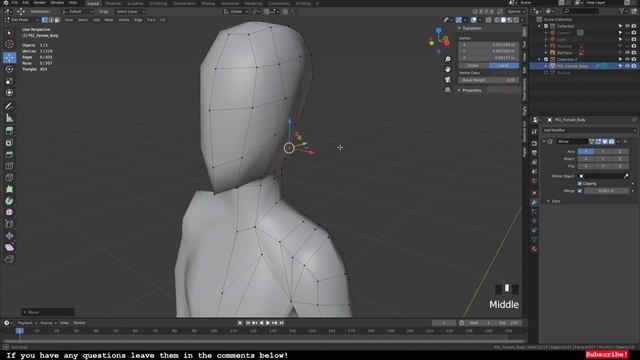Open the Mesh menu in viewport header

pos(109,20)
